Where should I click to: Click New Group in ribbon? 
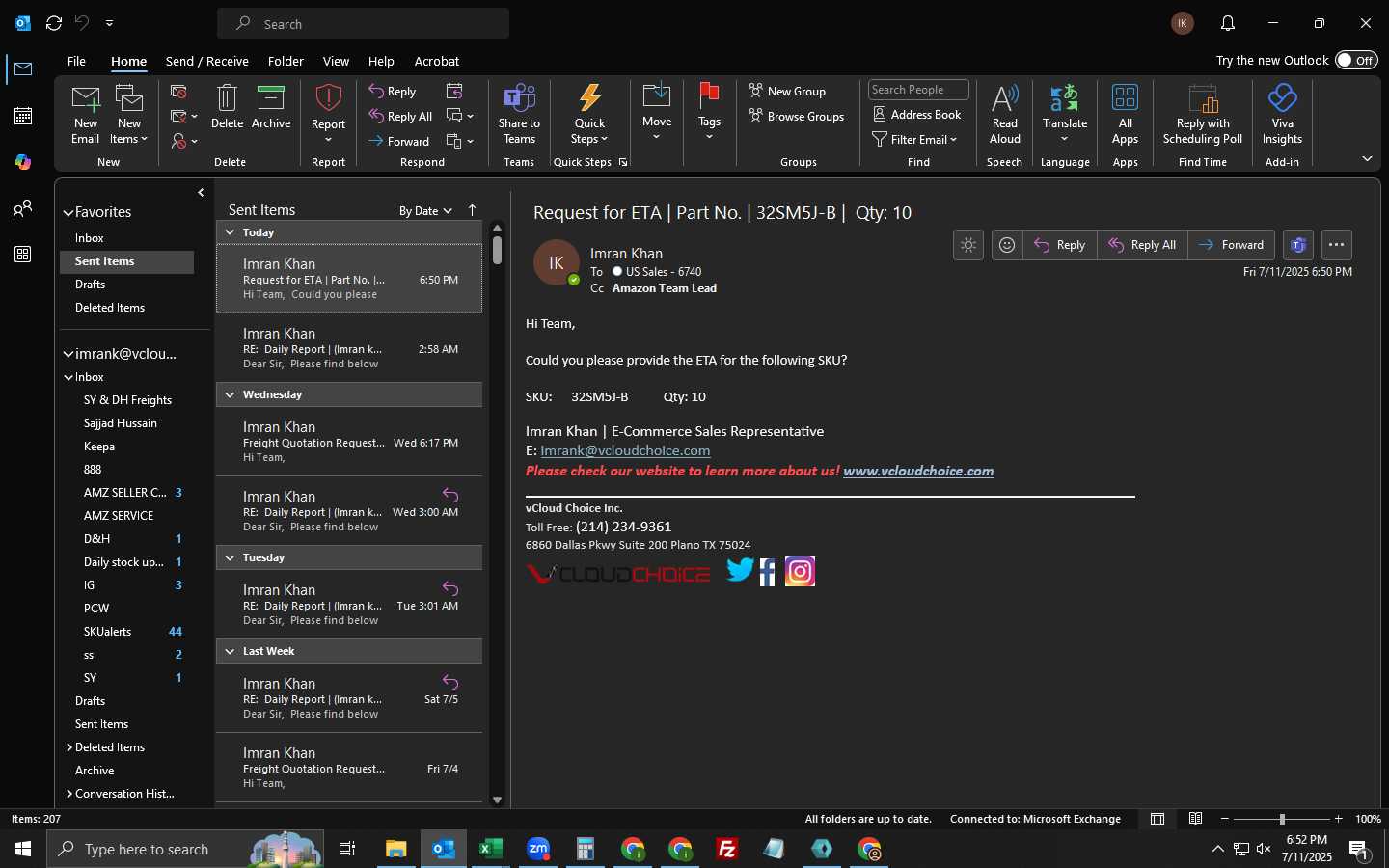787,92
